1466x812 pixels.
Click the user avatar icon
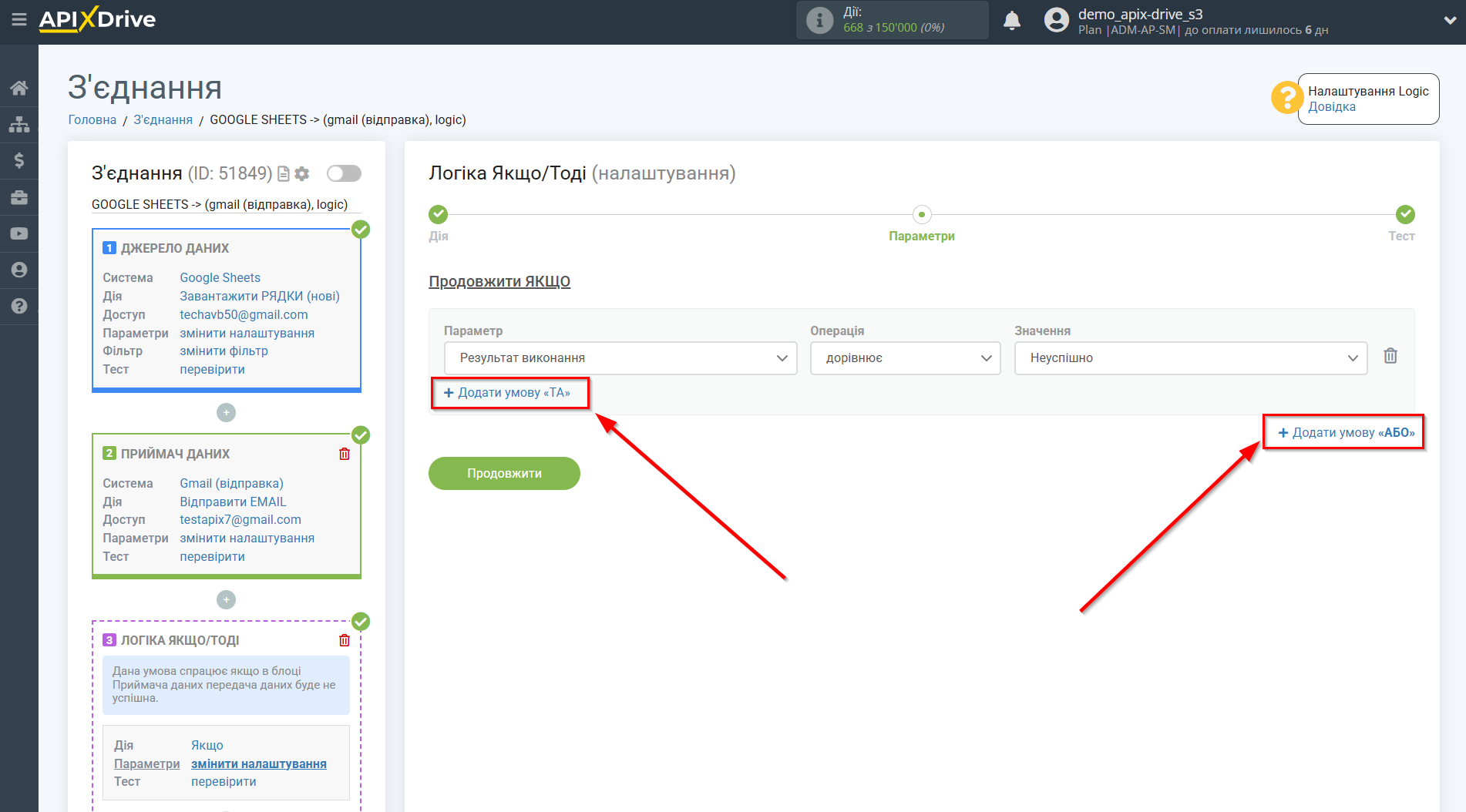(1057, 20)
